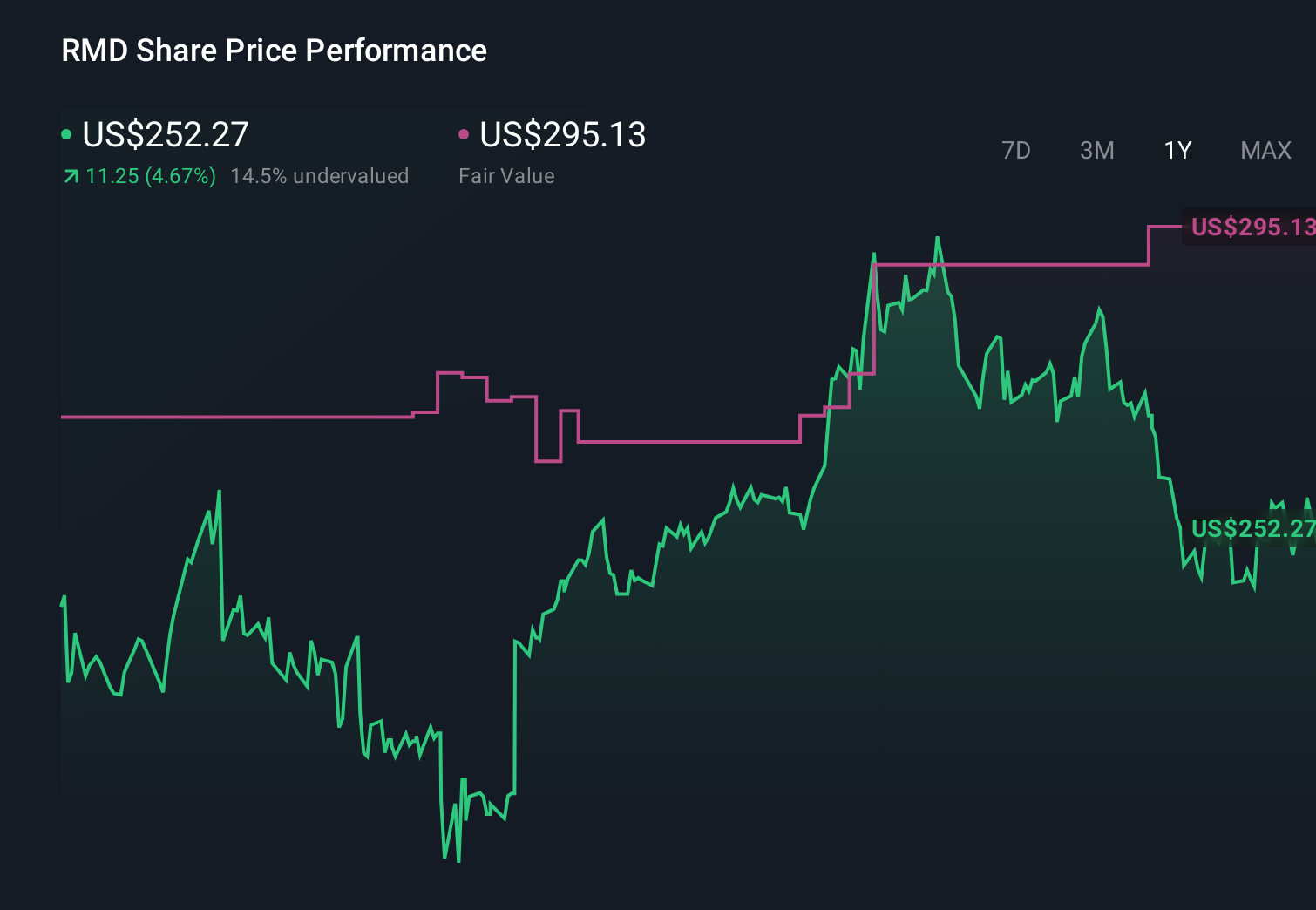
Task: Select the 1Y time range tab
Action: (x=1177, y=150)
